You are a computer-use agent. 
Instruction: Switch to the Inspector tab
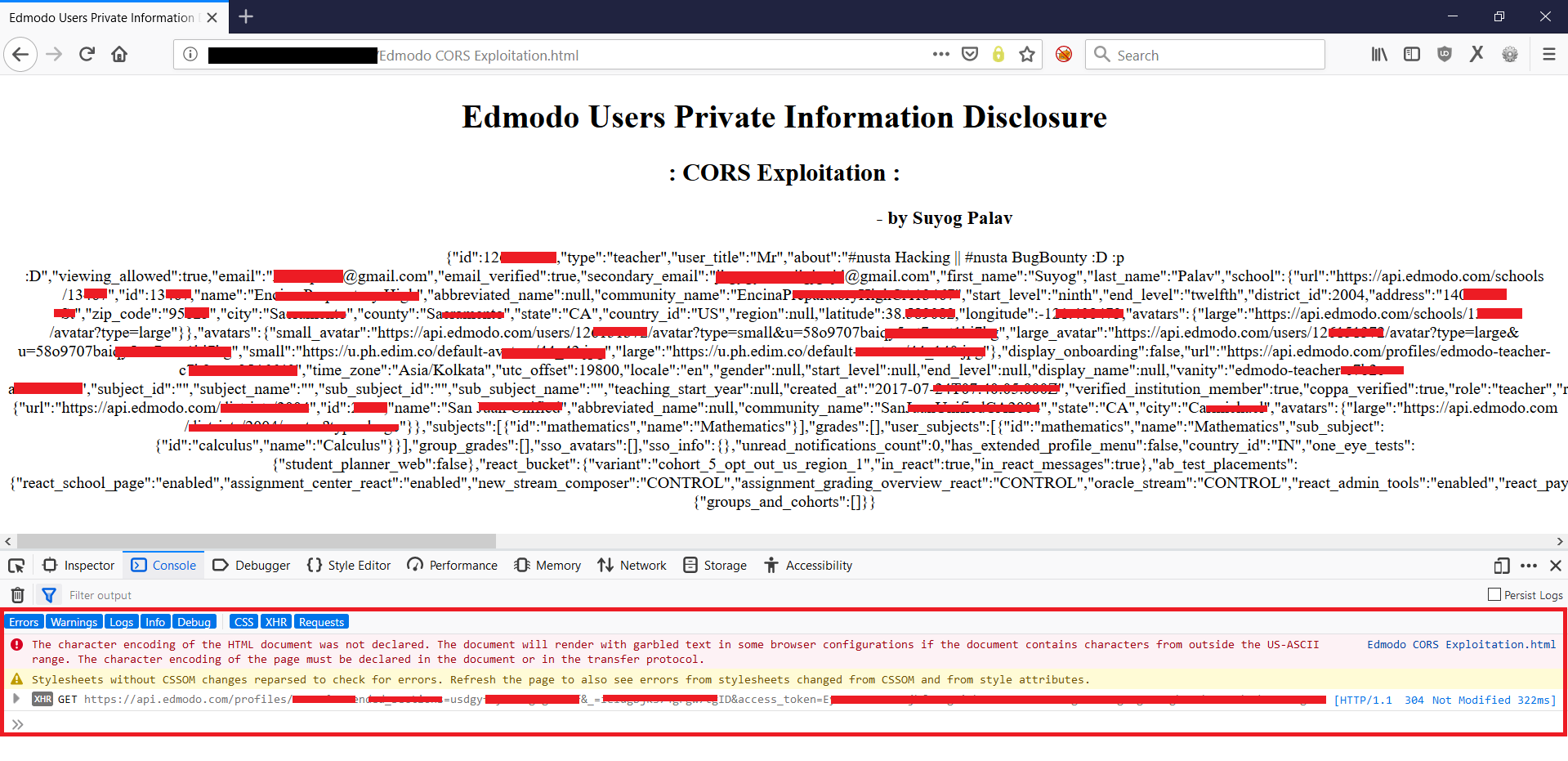(78, 566)
